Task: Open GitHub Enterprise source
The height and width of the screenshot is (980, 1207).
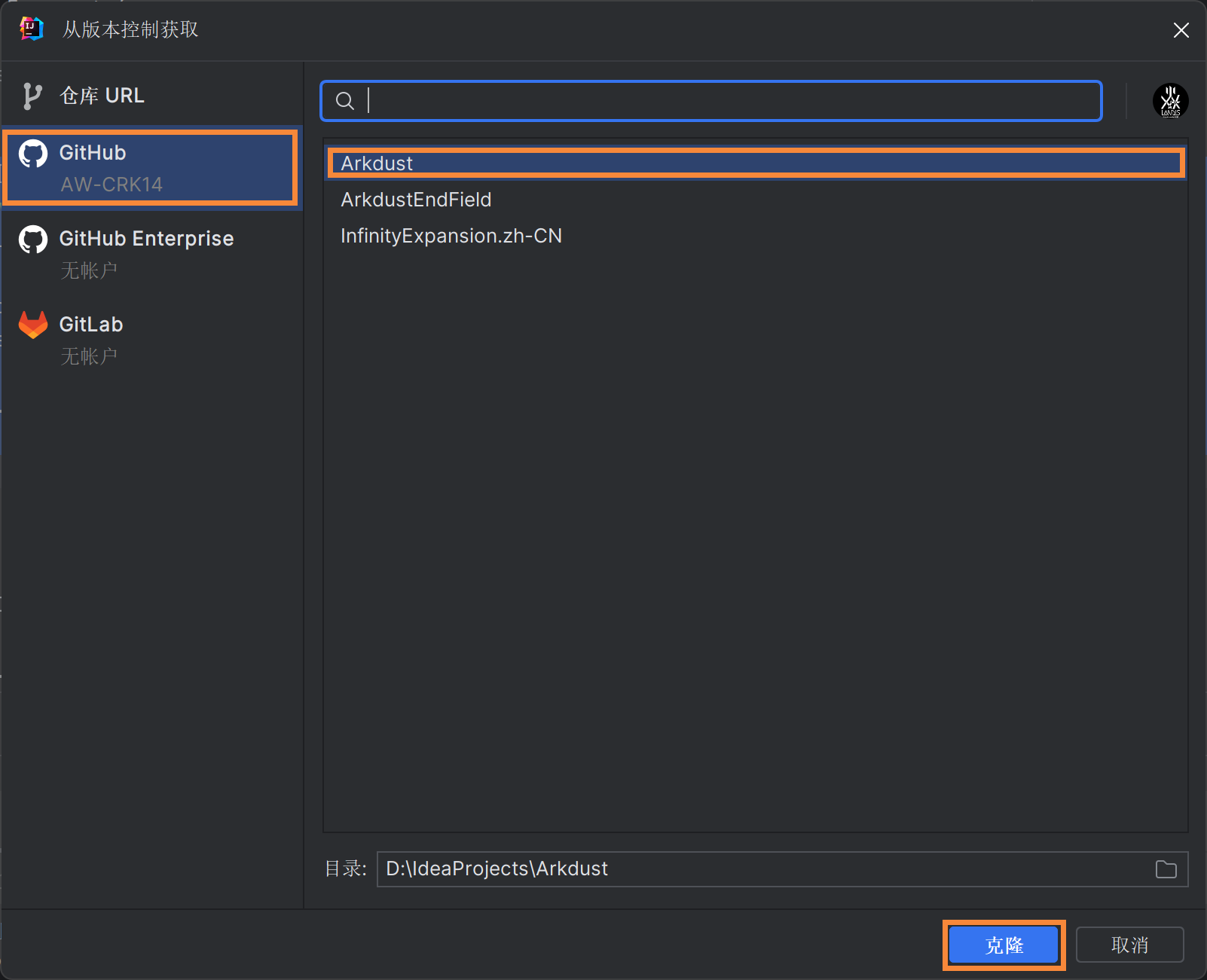Action: 151,254
